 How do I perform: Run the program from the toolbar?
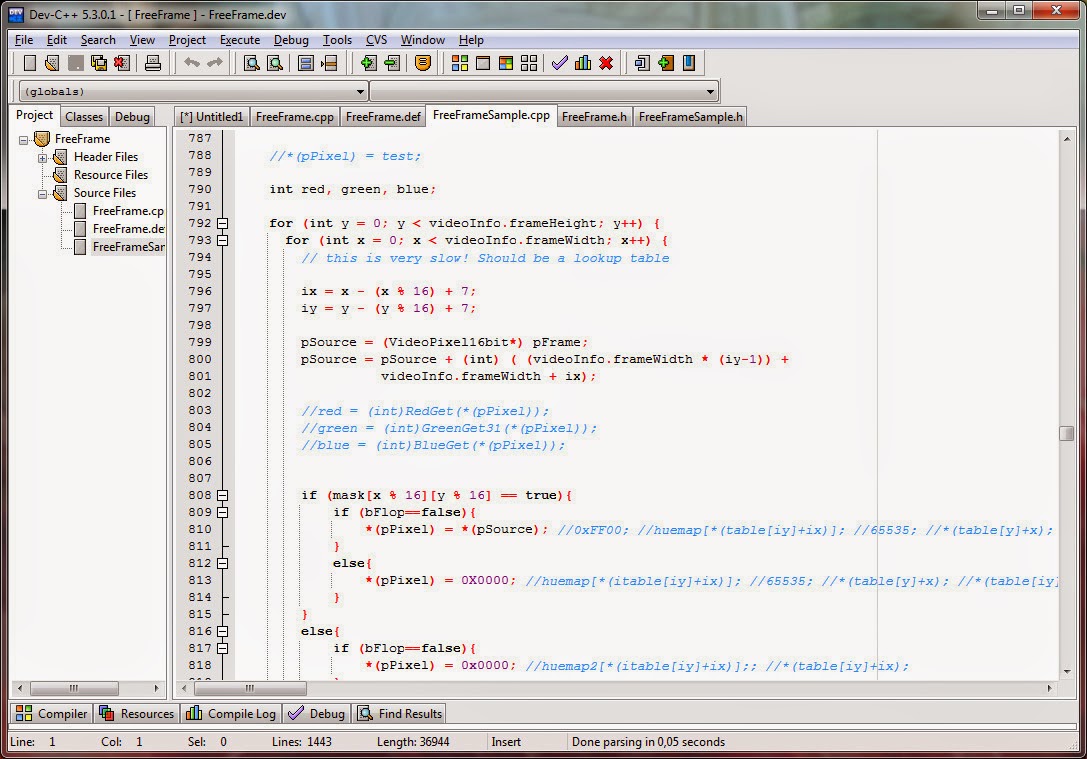(583, 62)
